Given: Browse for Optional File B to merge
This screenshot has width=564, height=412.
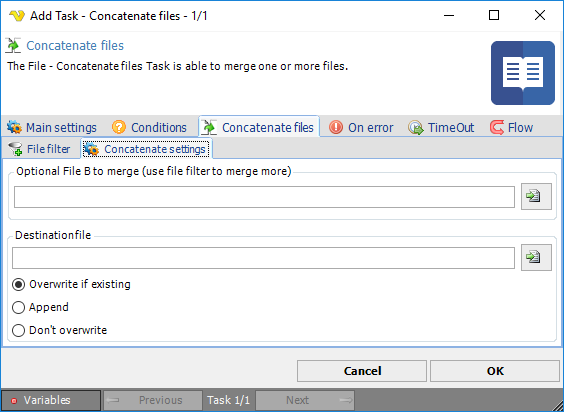Looking at the screenshot, I should [536, 196].
